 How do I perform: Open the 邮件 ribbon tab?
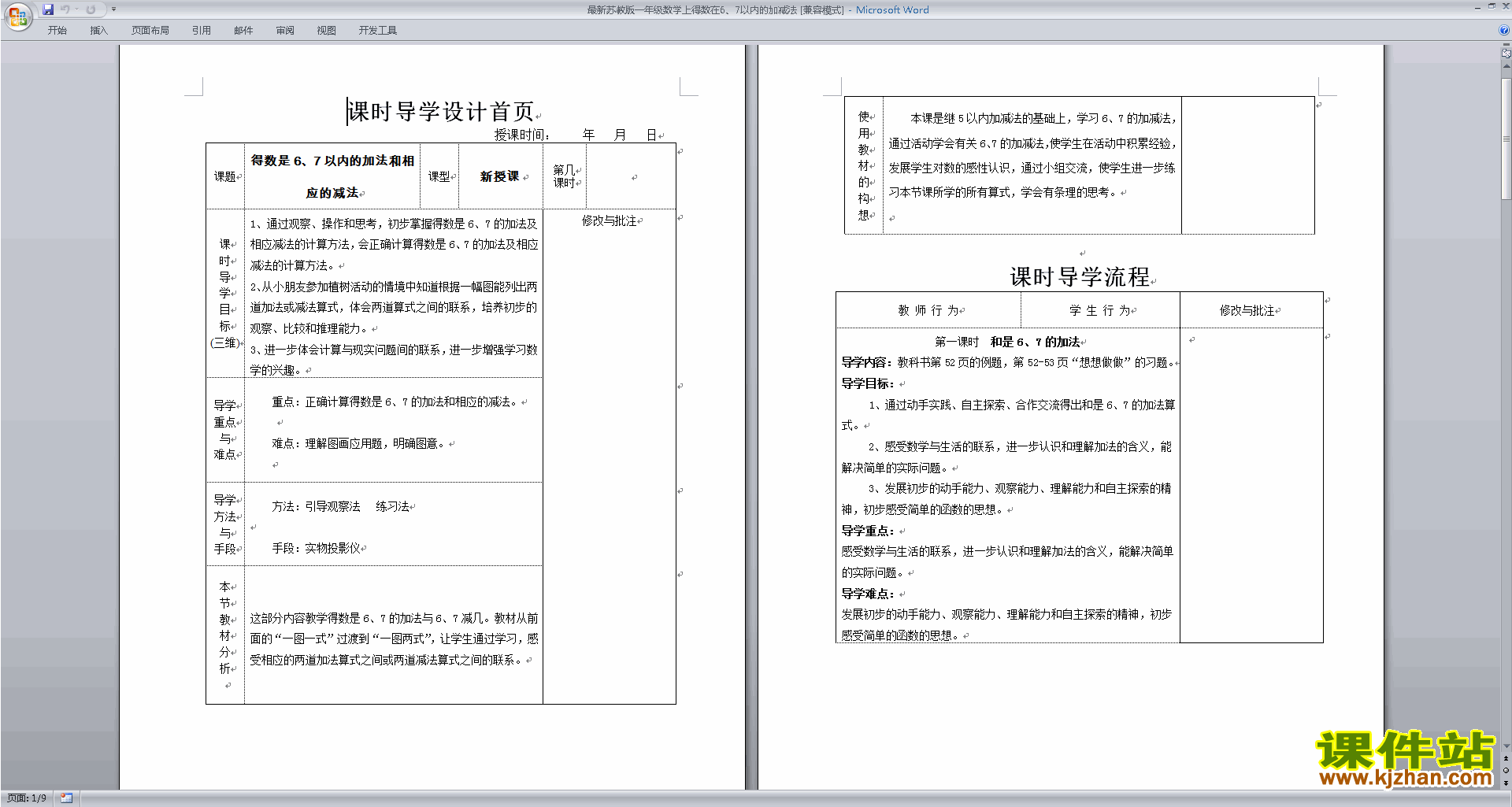(243, 30)
